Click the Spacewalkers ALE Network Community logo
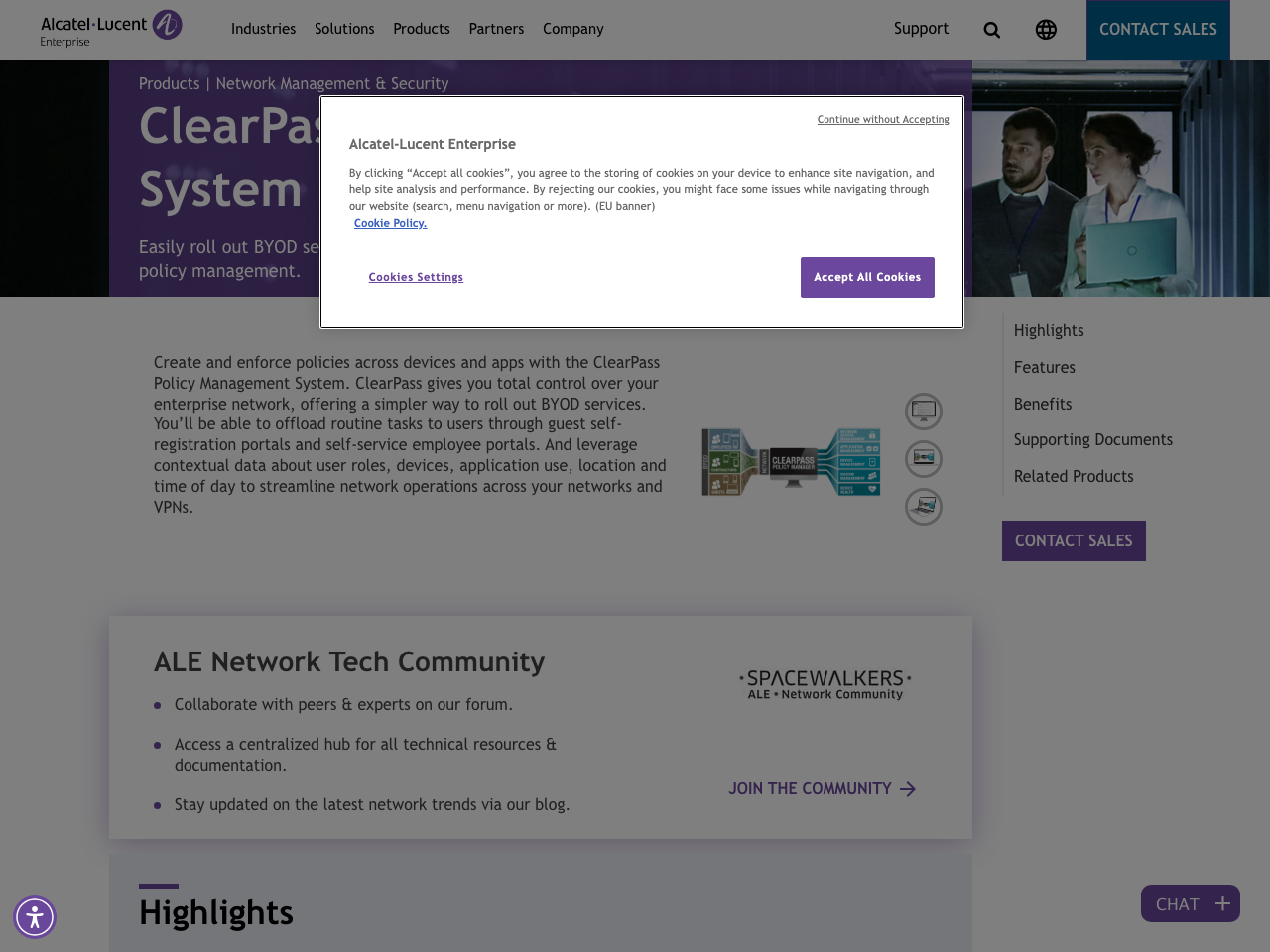Viewport: 1270px width, 952px height. pyautogui.click(x=824, y=686)
